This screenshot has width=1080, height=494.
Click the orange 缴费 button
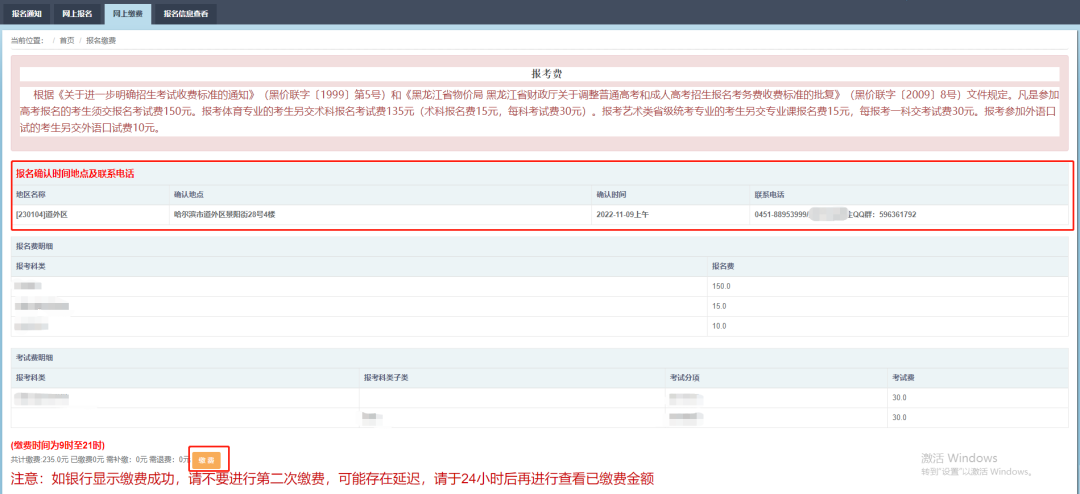click(x=207, y=459)
